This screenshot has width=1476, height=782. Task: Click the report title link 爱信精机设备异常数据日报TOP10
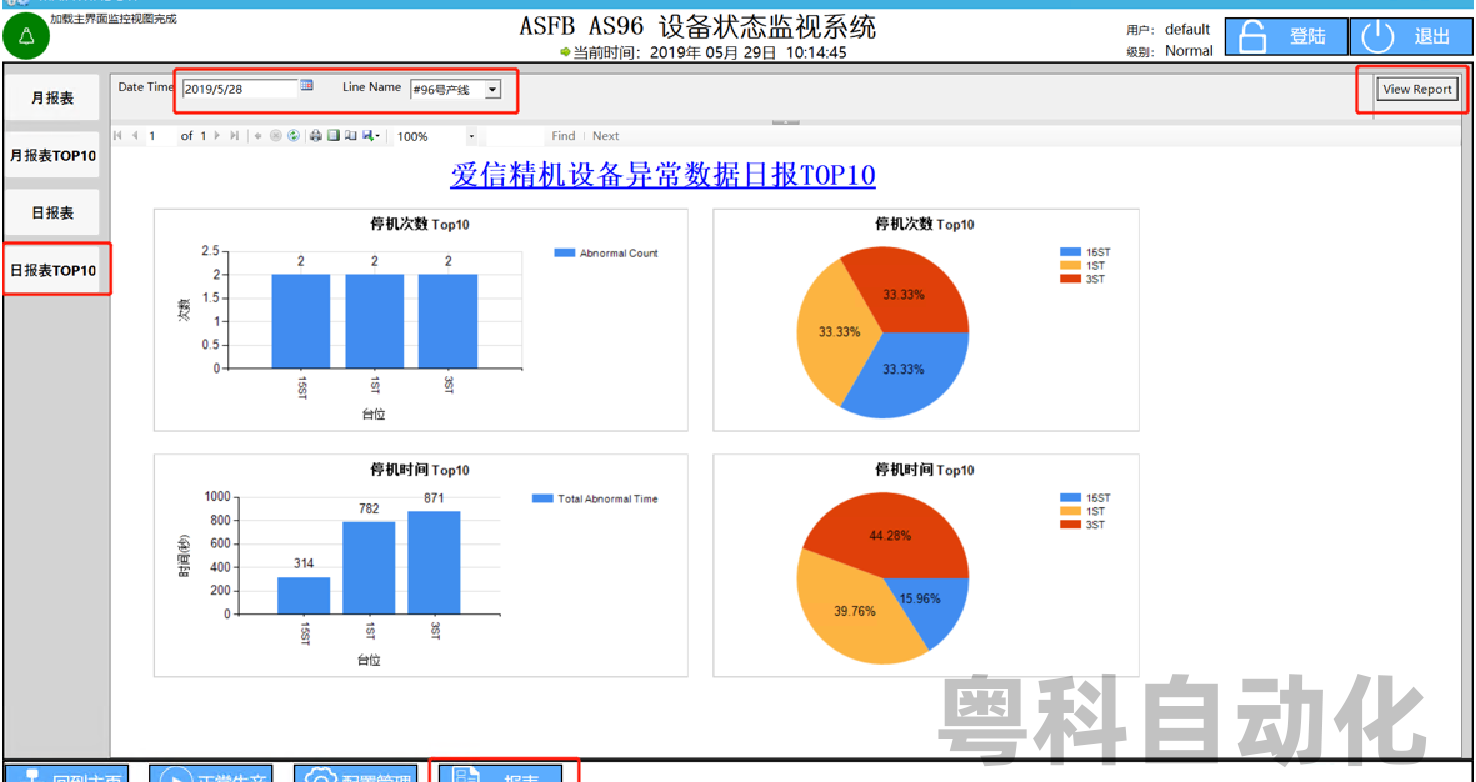tap(662, 176)
